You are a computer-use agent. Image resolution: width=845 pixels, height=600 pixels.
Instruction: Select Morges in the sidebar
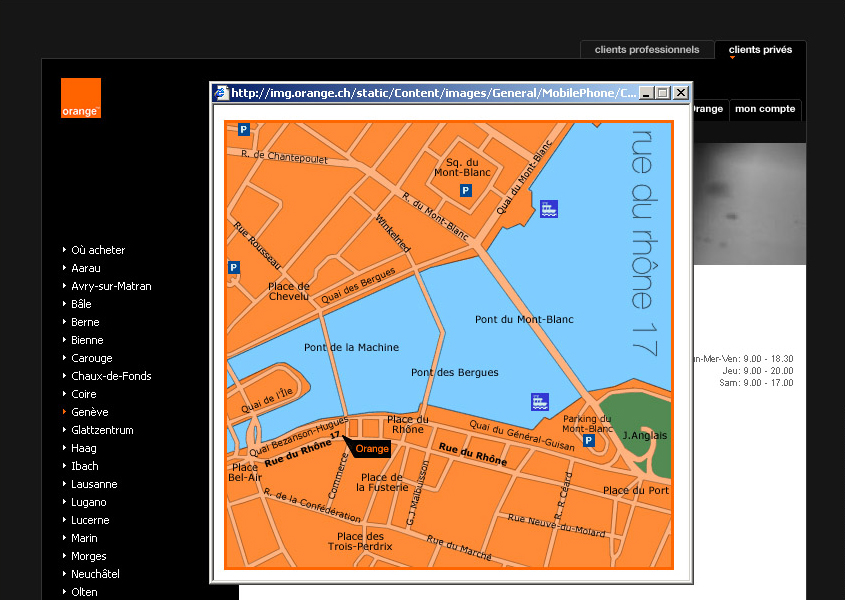(x=88, y=556)
